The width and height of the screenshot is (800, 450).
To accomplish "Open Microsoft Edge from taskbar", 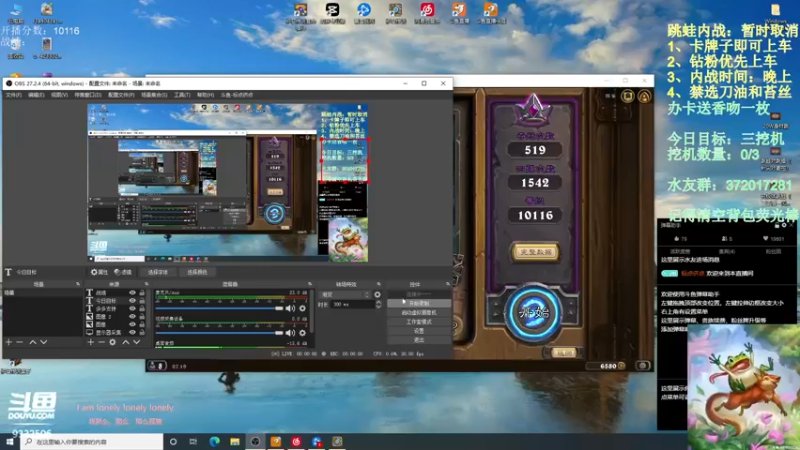I will click(x=214, y=441).
